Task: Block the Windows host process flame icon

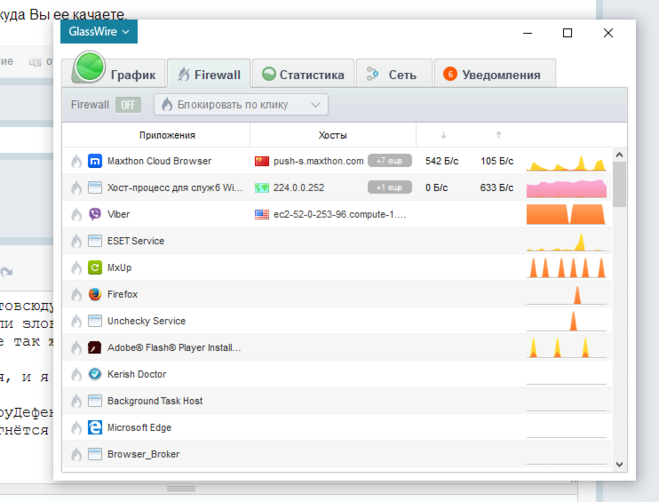Action: click(x=76, y=188)
